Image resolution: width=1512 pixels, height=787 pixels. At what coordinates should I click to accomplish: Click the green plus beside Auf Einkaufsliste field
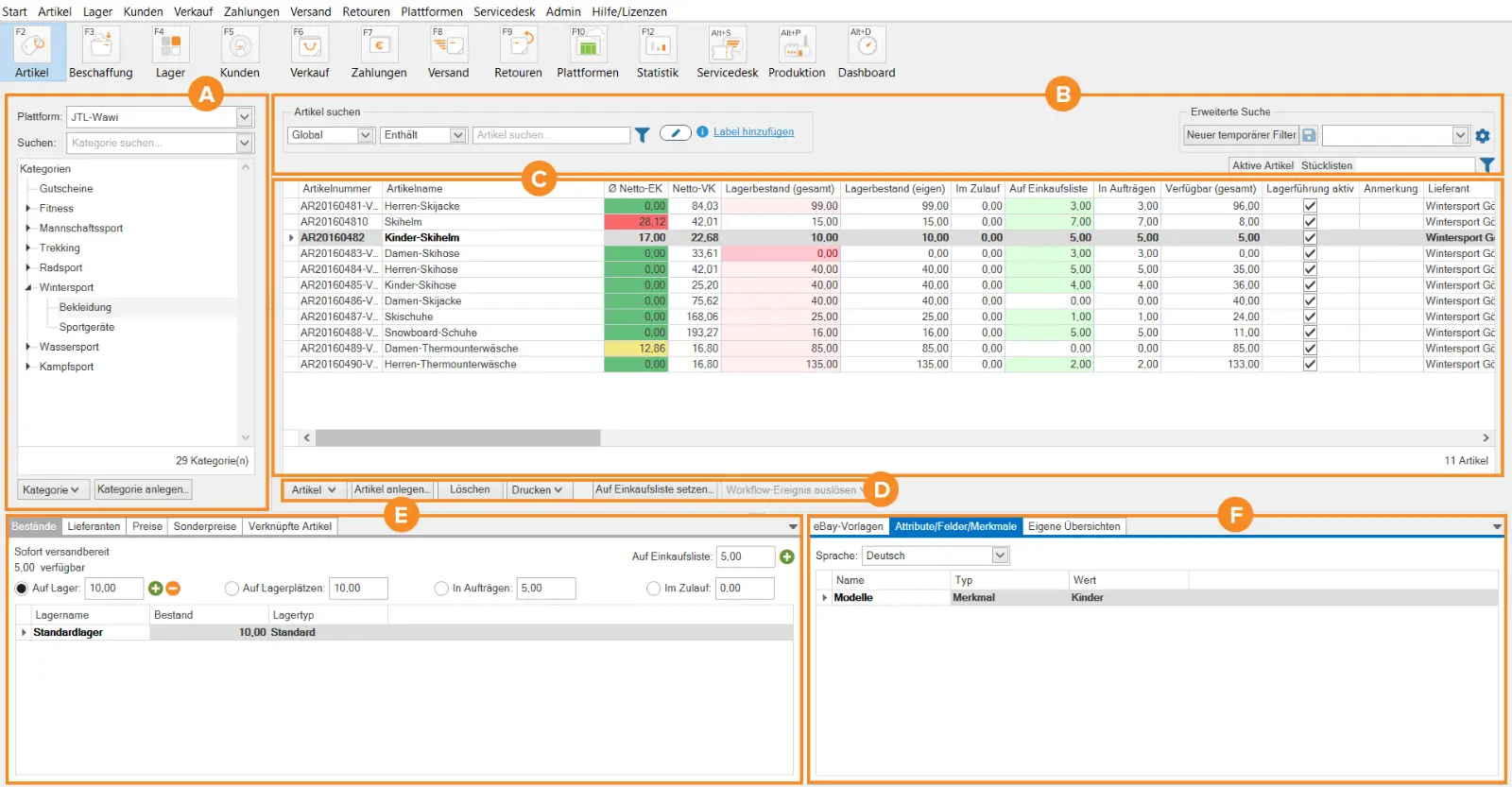(787, 556)
